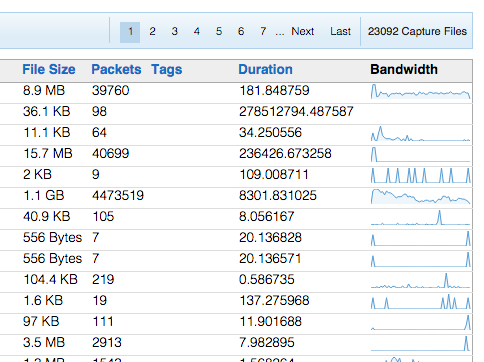The height and width of the screenshot is (362, 484).
Task: Select the 8.9 MB file size cell
Action: click(x=44, y=91)
